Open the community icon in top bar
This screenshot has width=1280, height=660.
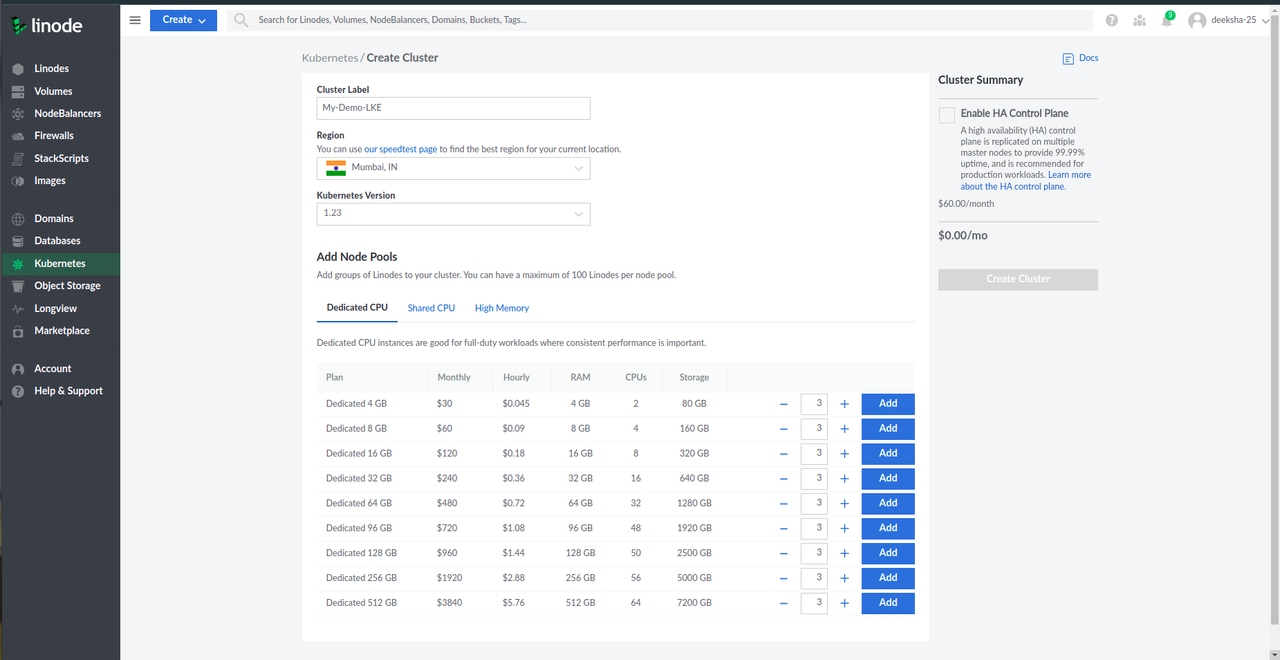[x=1139, y=20]
